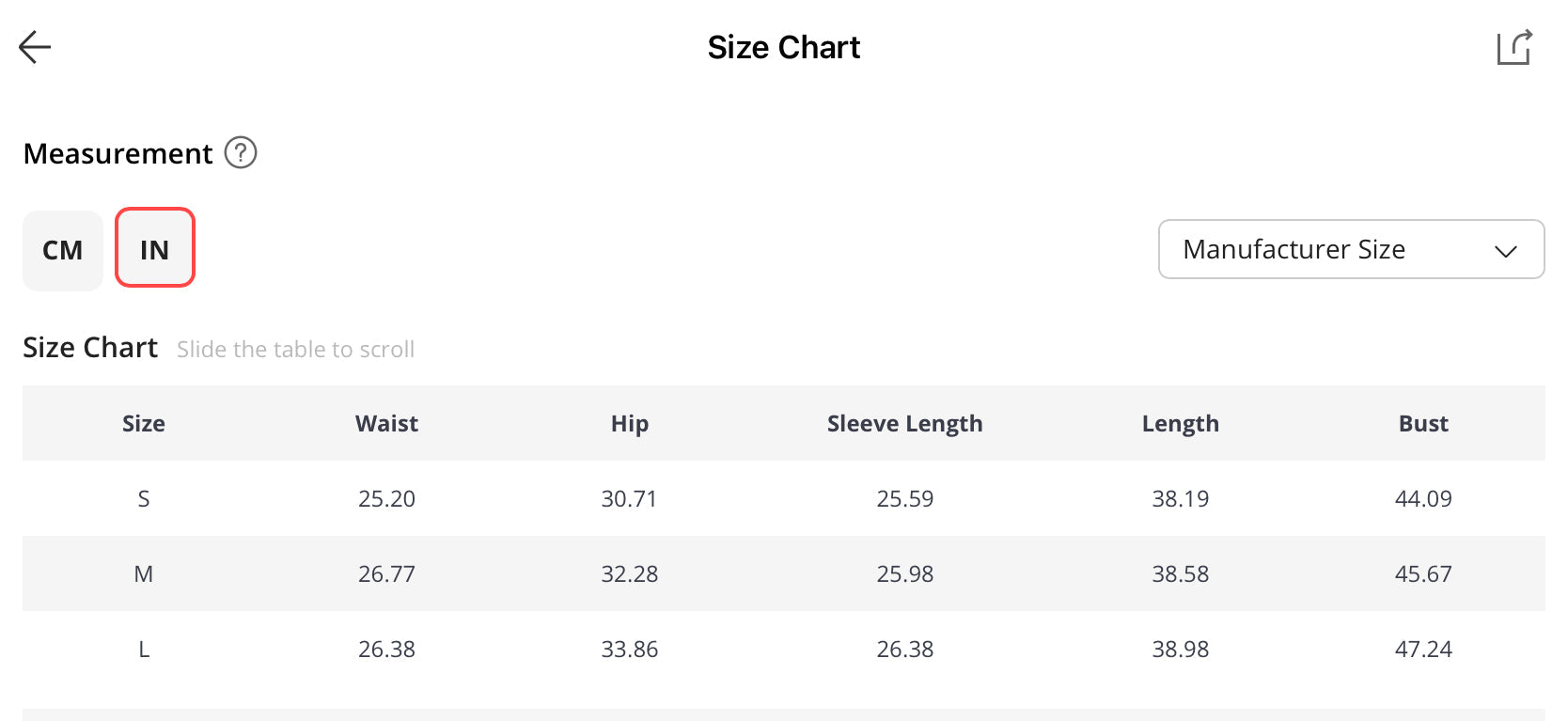Open the Measurement help question mark
1568x721 pixels.
(241, 152)
